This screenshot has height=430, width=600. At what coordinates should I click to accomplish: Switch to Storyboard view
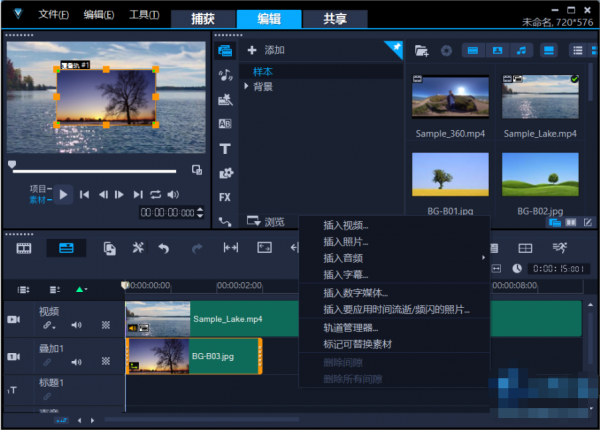pos(24,249)
